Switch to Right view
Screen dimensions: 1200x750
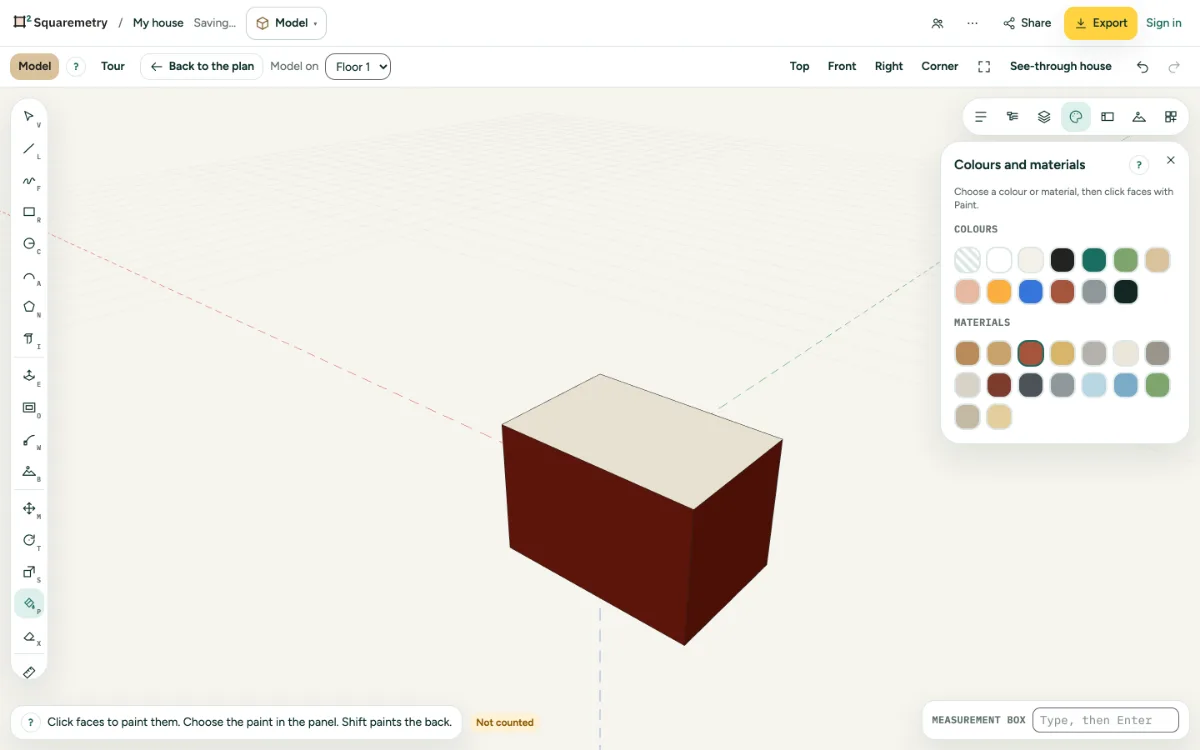pyautogui.click(x=889, y=67)
